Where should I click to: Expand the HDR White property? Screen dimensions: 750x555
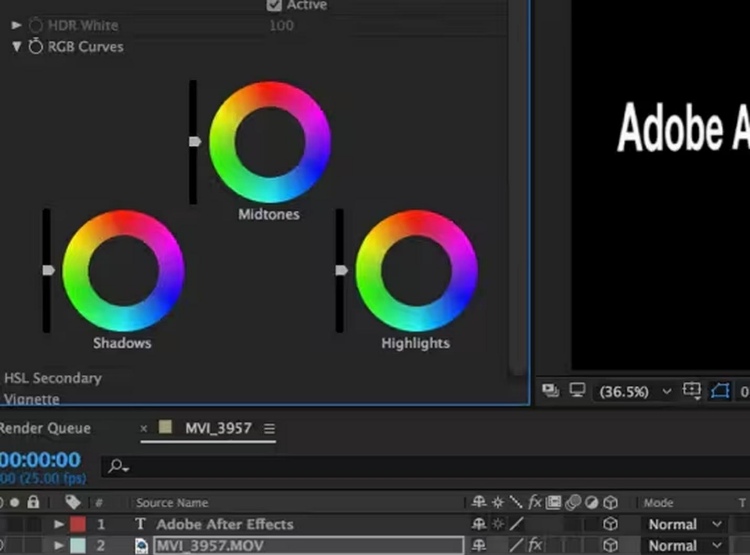coord(17,25)
